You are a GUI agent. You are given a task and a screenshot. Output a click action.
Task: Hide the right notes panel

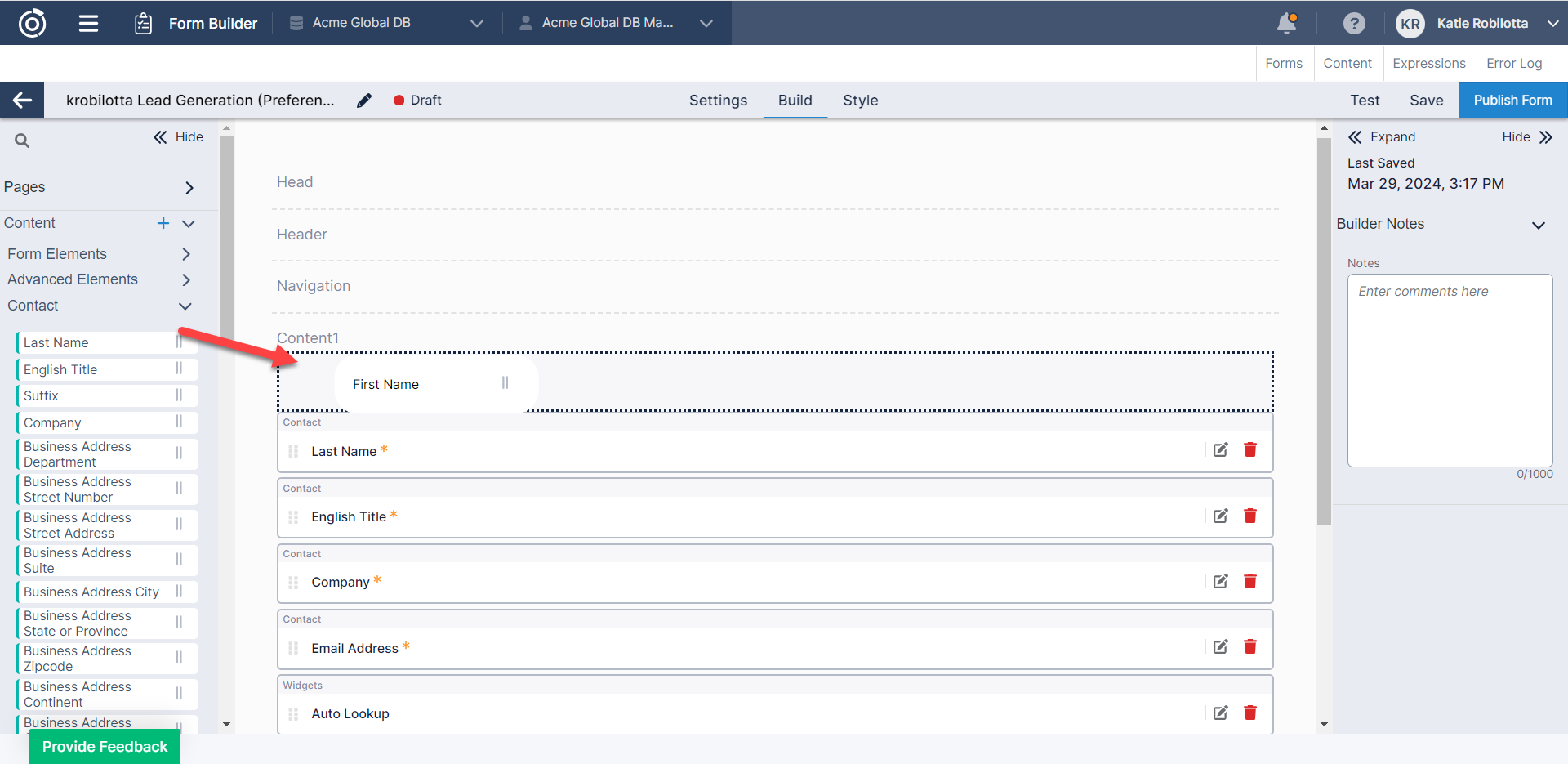point(1526,137)
